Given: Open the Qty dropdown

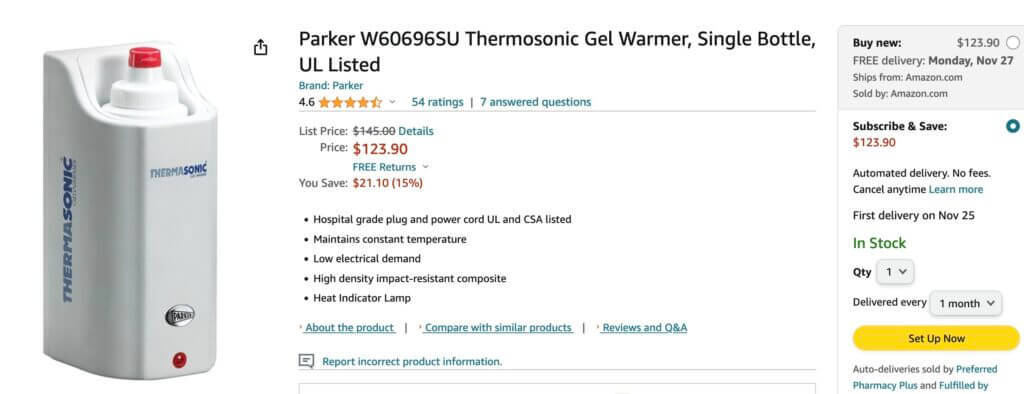Looking at the screenshot, I should pos(895,272).
